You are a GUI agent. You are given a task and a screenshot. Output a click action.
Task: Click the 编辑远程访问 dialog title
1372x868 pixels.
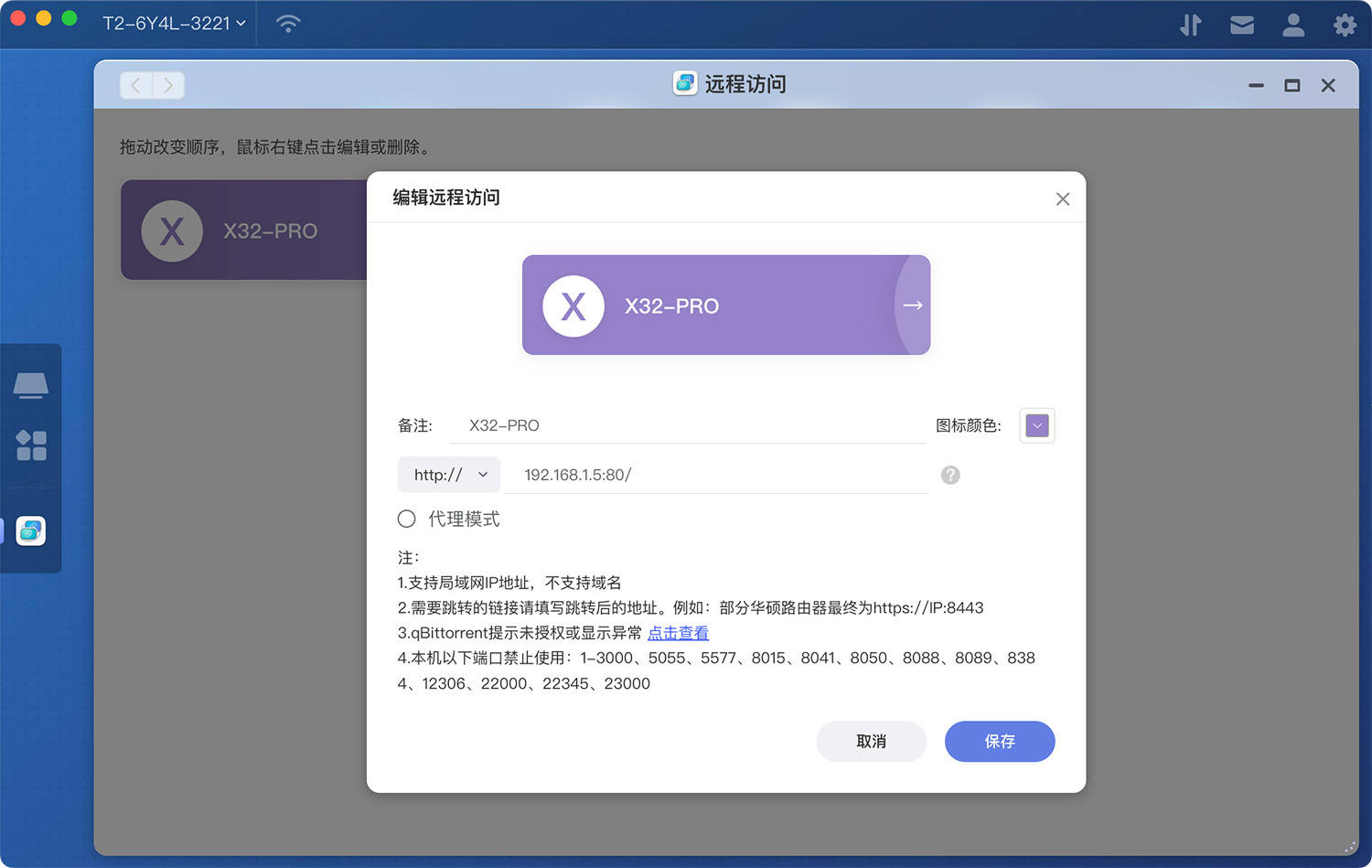click(x=446, y=198)
